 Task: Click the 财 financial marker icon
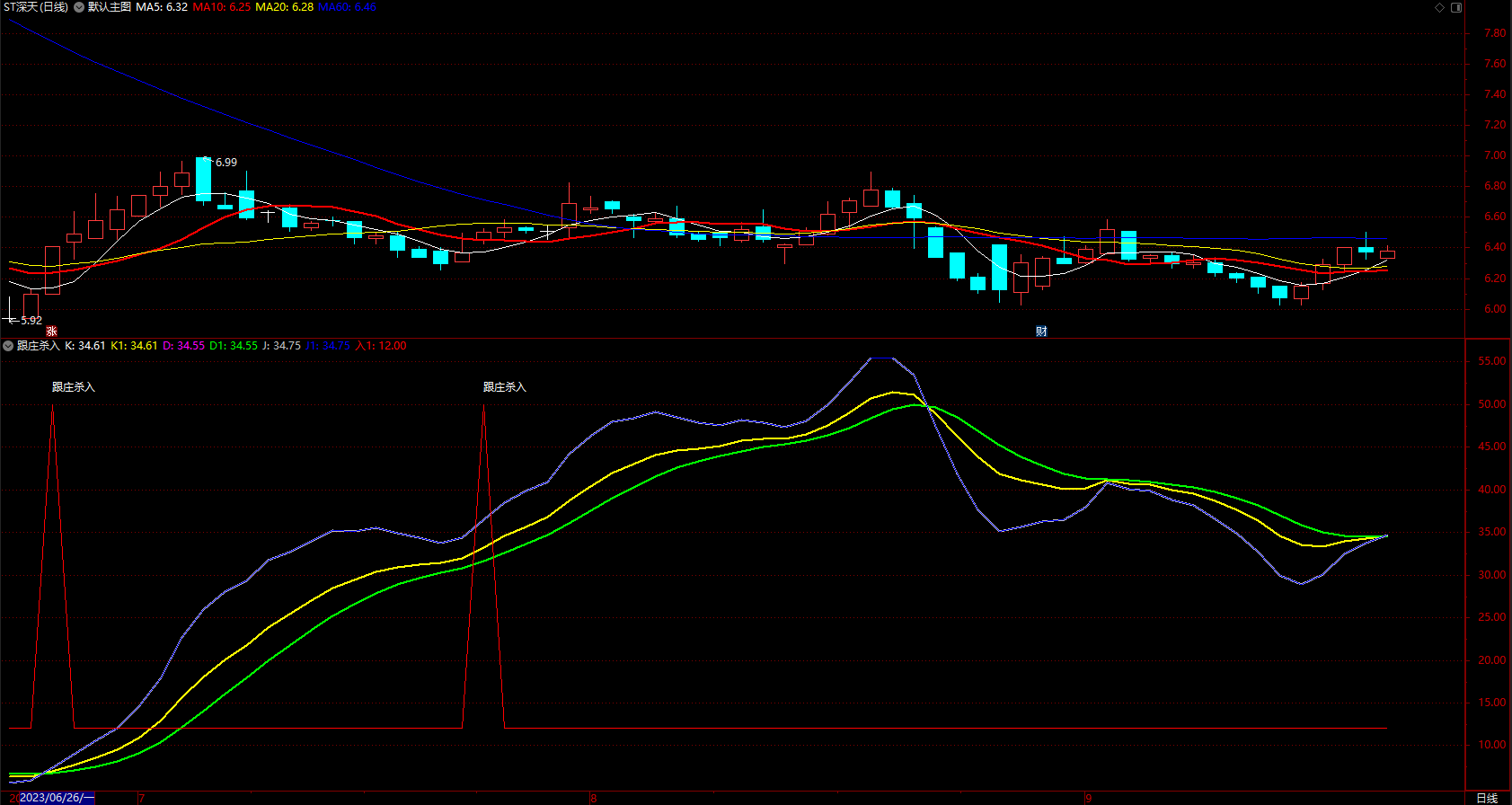[x=1041, y=332]
